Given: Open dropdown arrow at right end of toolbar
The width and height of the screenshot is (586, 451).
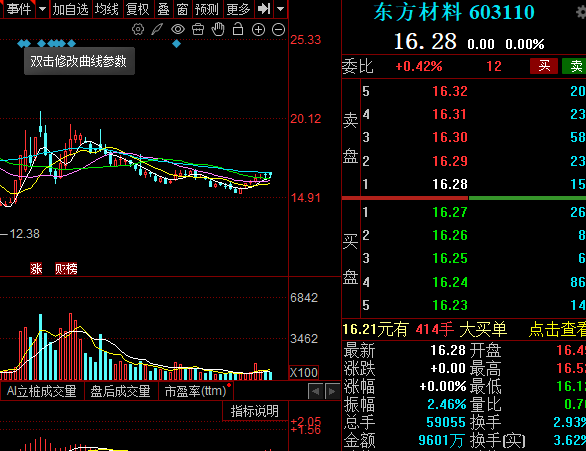Looking at the screenshot, I should point(281,9).
